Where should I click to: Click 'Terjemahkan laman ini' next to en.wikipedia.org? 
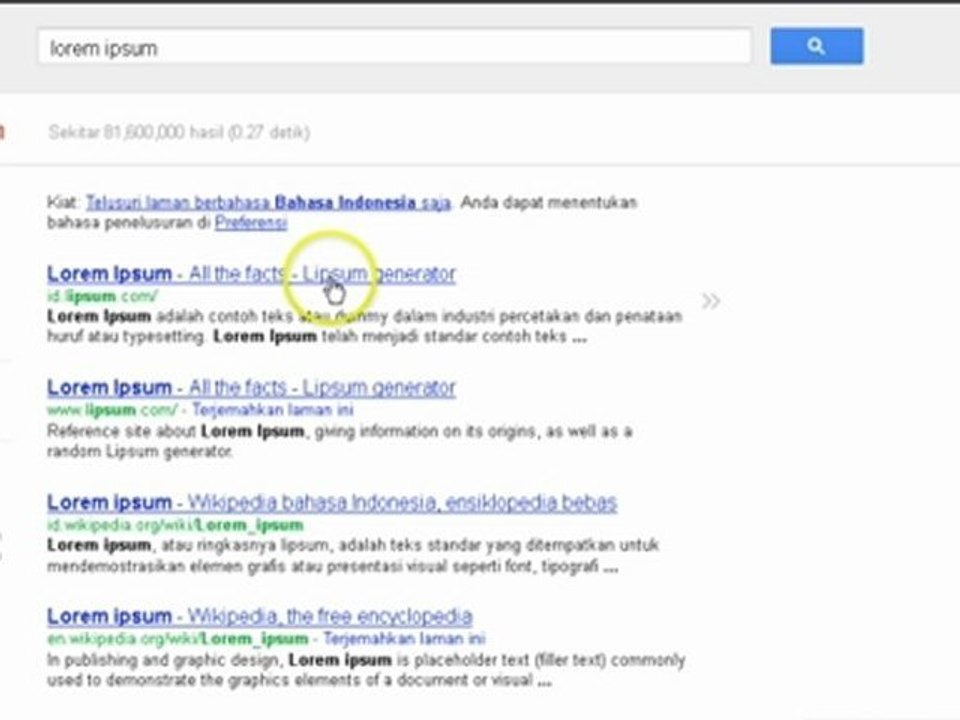pyautogui.click(x=404, y=639)
